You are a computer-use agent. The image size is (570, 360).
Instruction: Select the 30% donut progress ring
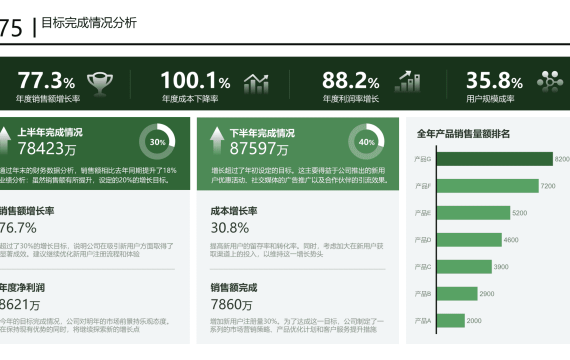(157, 141)
